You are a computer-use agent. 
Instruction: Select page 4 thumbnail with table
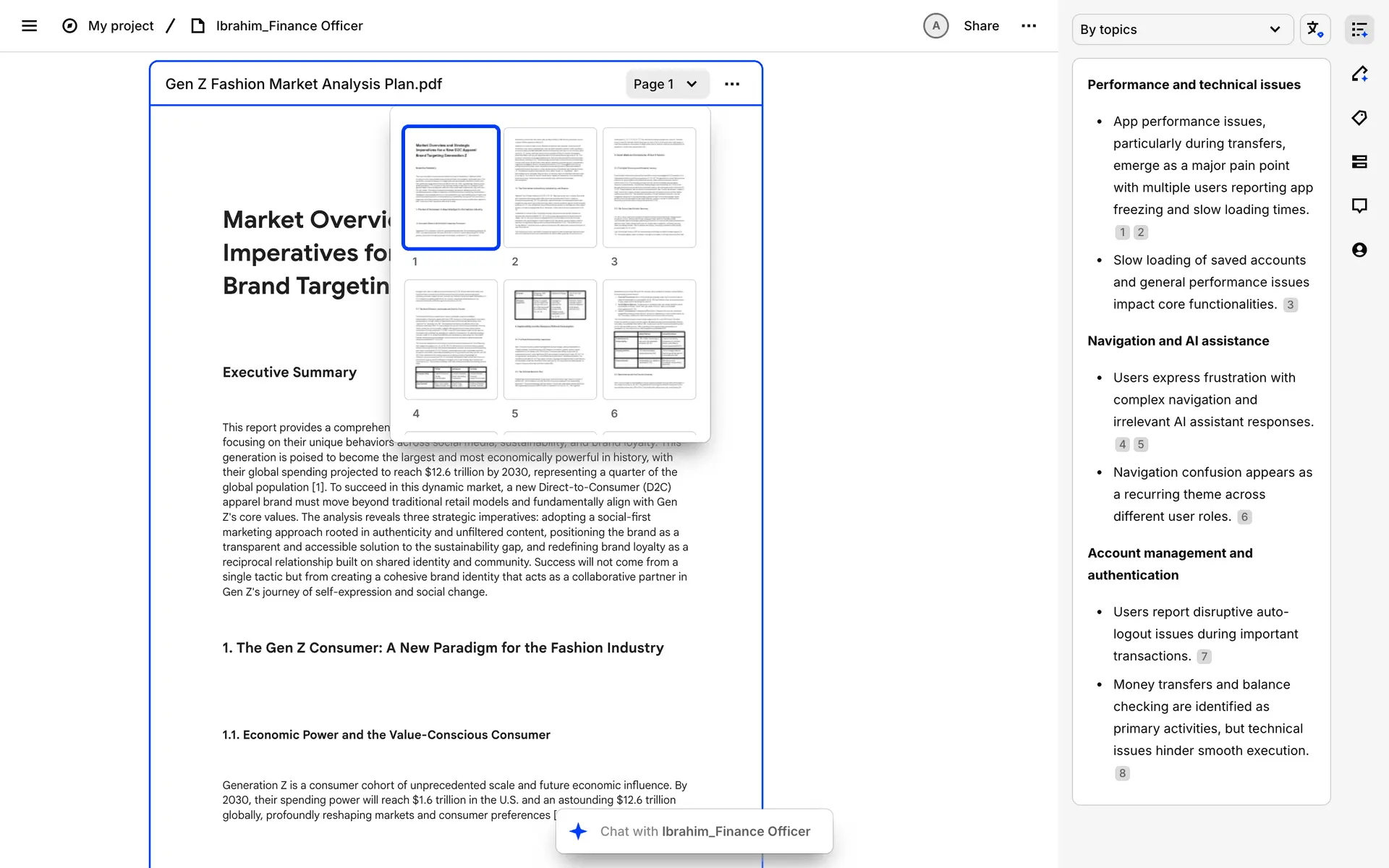click(451, 339)
